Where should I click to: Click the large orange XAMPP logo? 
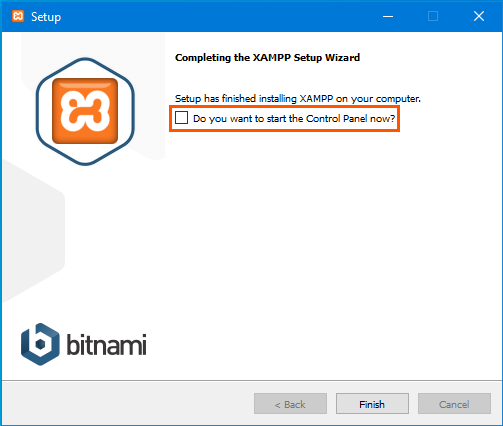[x=85, y=111]
